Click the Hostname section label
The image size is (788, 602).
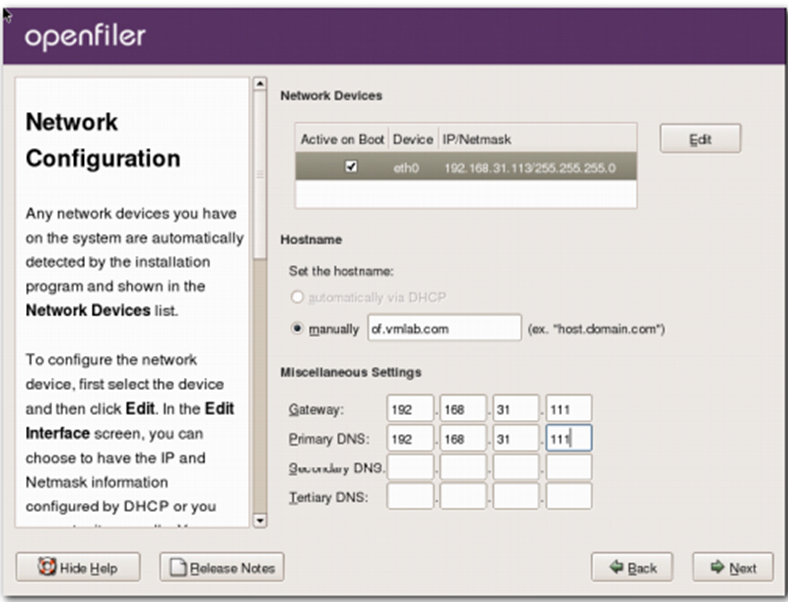tap(311, 240)
